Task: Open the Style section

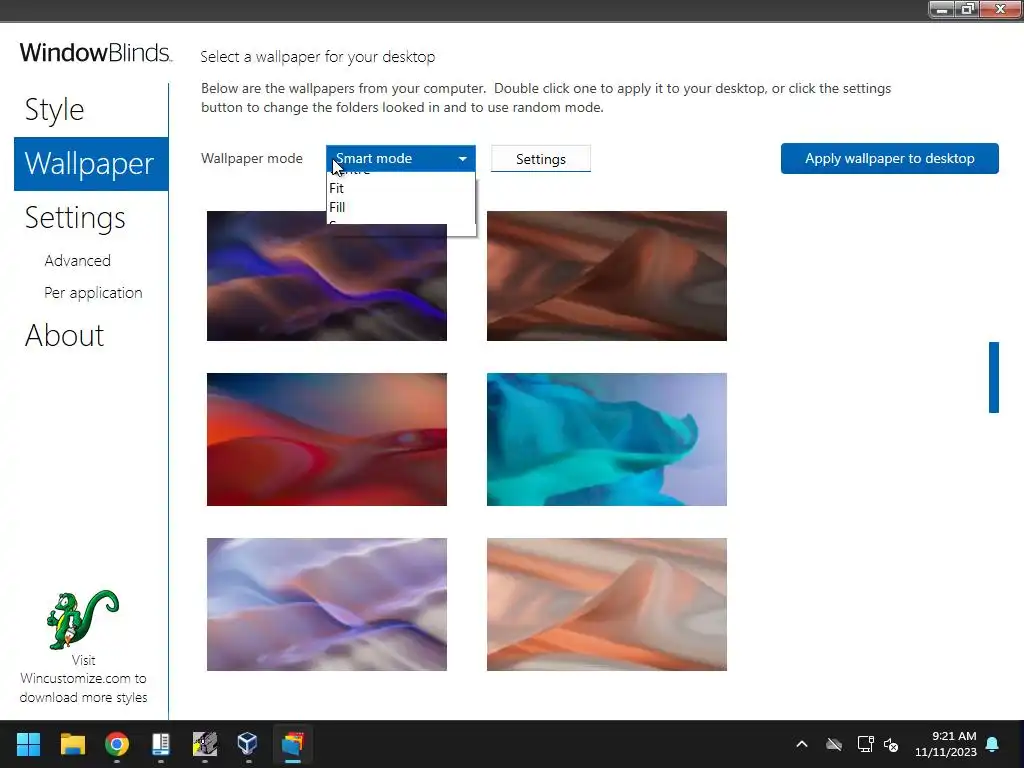Action: [54, 109]
